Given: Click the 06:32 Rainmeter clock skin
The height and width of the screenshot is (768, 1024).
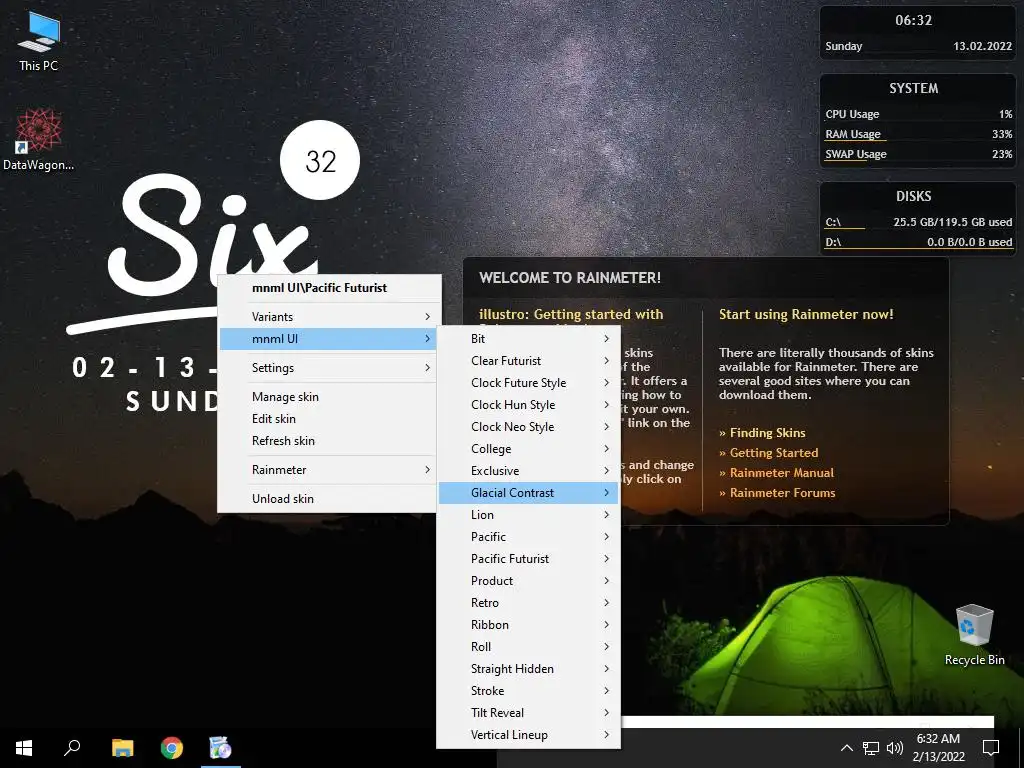Looking at the screenshot, I should (914, 20).
